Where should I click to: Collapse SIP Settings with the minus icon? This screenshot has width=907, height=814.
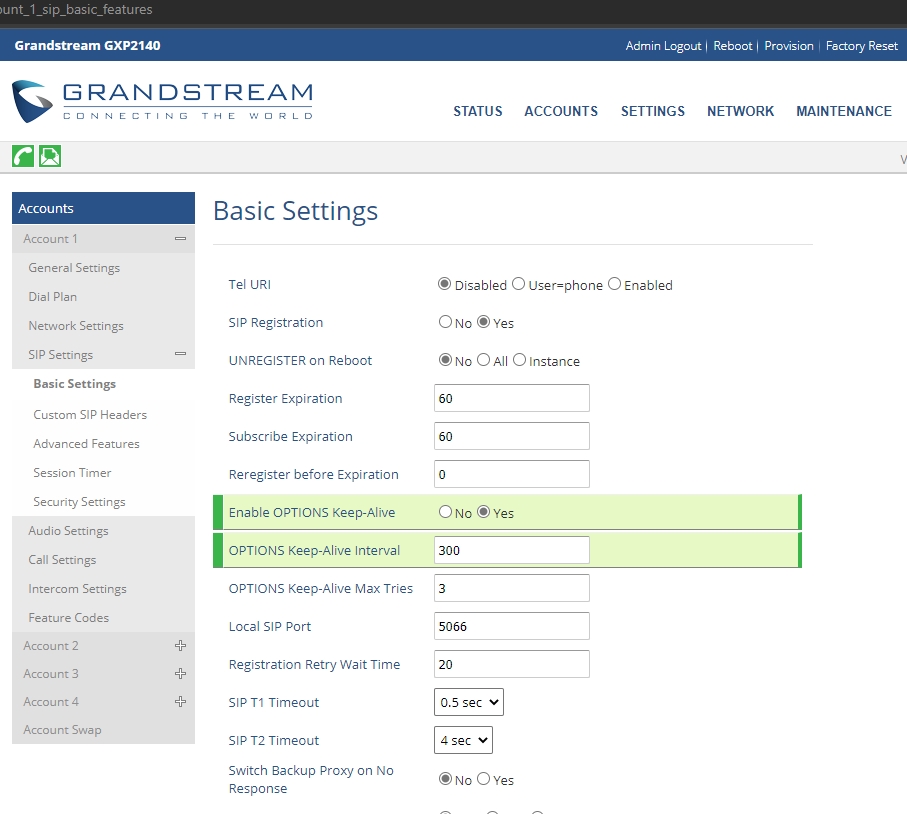180,355
